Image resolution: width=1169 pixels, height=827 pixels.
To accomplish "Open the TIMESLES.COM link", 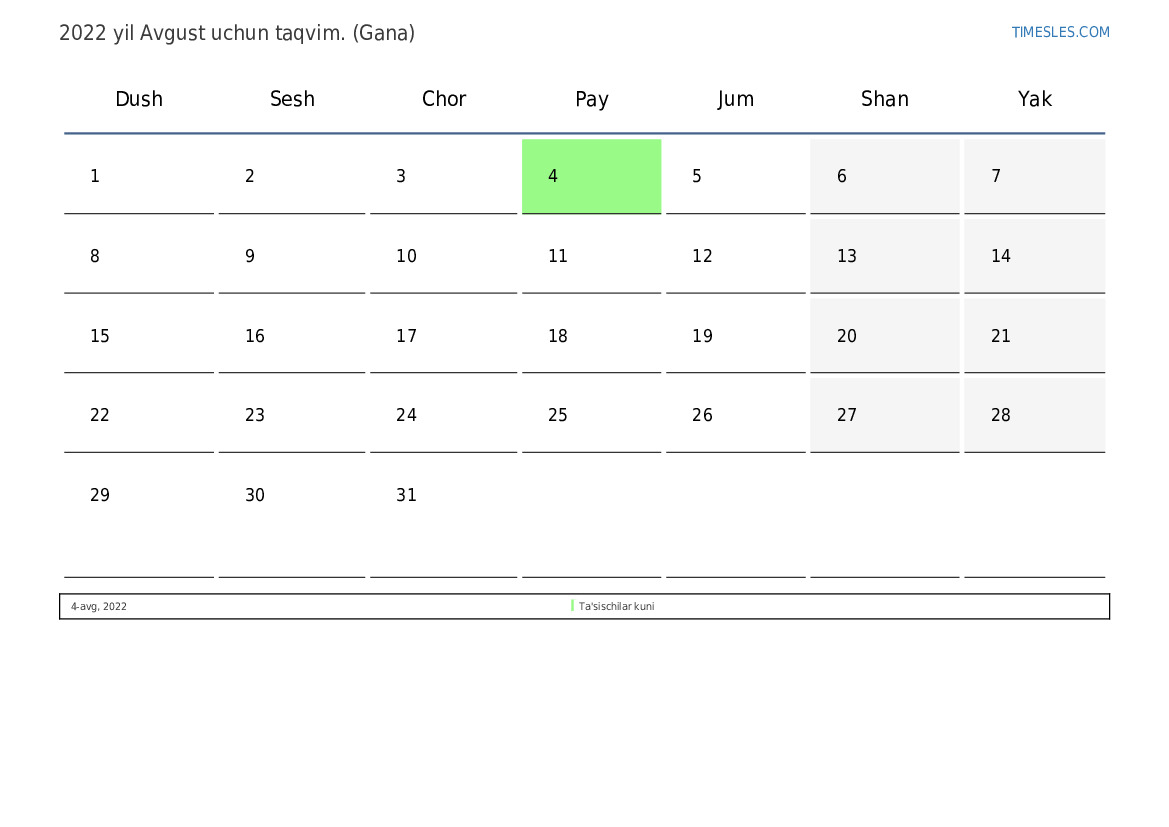I will coord(1060,32).
